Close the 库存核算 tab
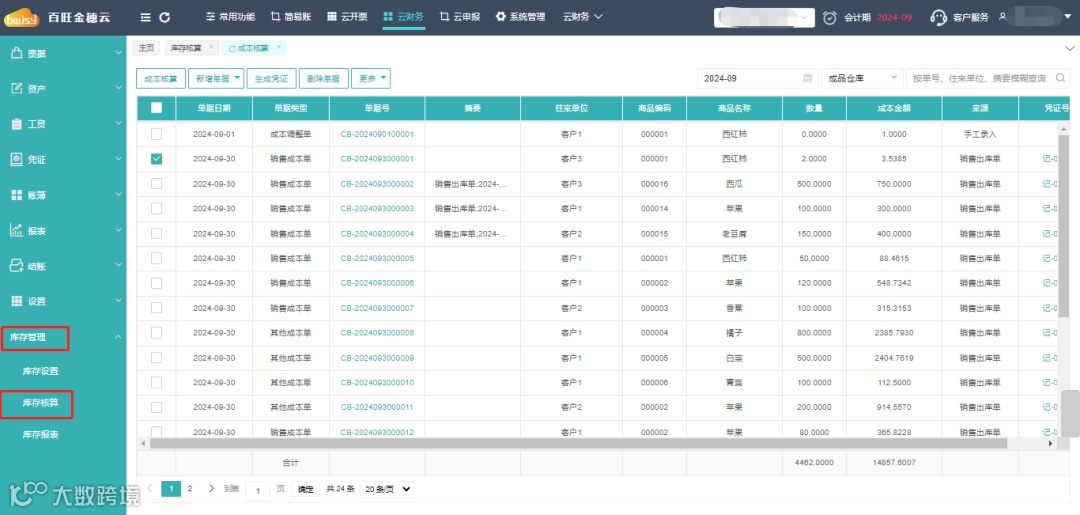Image resolution: width=1080 pixels, height=515 pixels. 211,47
